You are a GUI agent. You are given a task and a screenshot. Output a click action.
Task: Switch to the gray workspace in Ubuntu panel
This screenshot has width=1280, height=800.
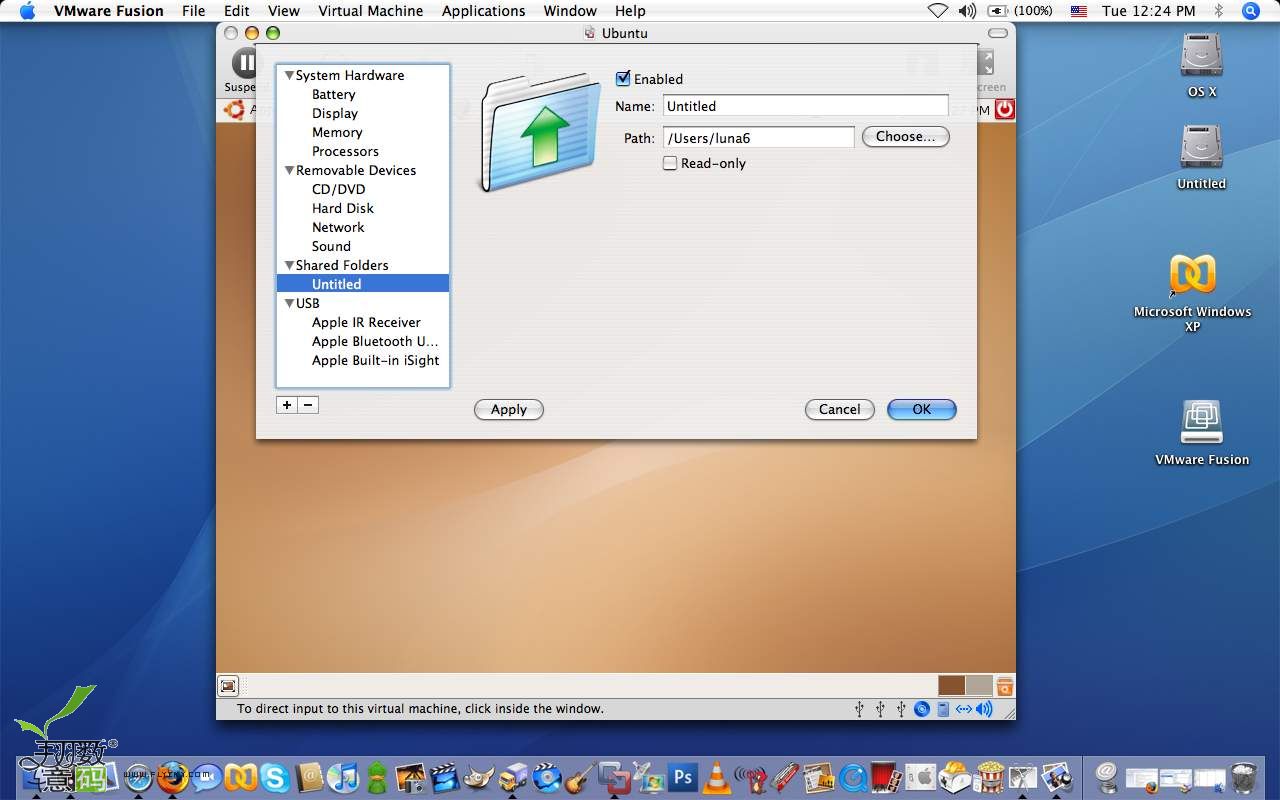pyautogui.click(x=979, y=686)
